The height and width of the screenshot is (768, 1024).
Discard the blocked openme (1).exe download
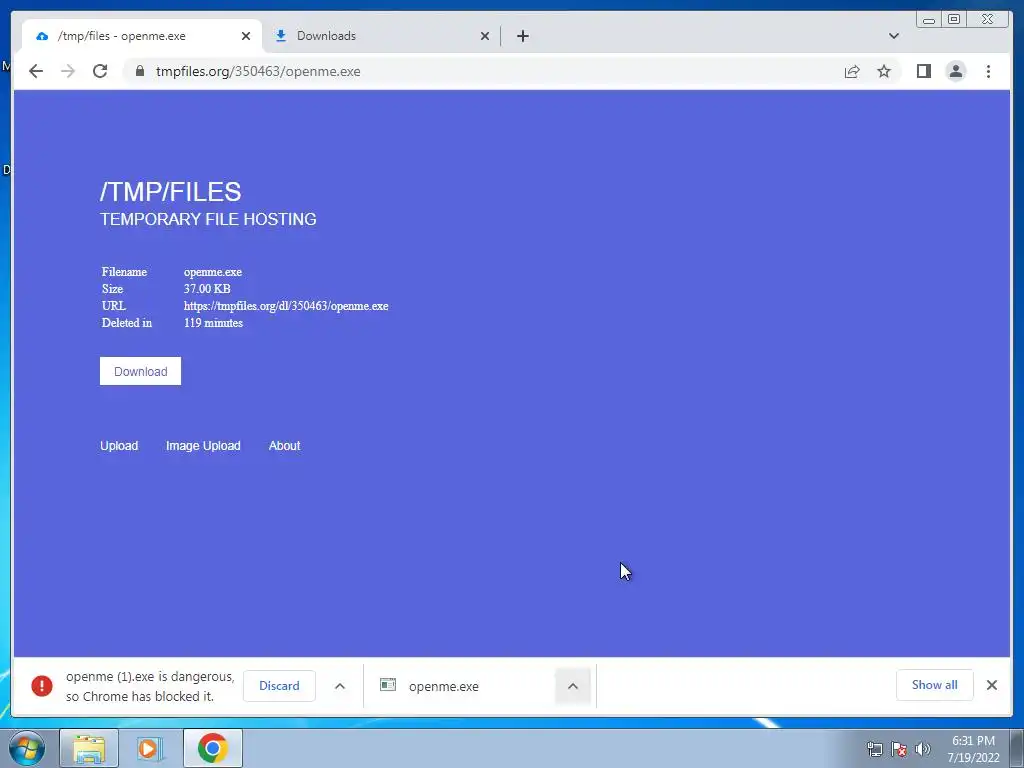[279, 686]
